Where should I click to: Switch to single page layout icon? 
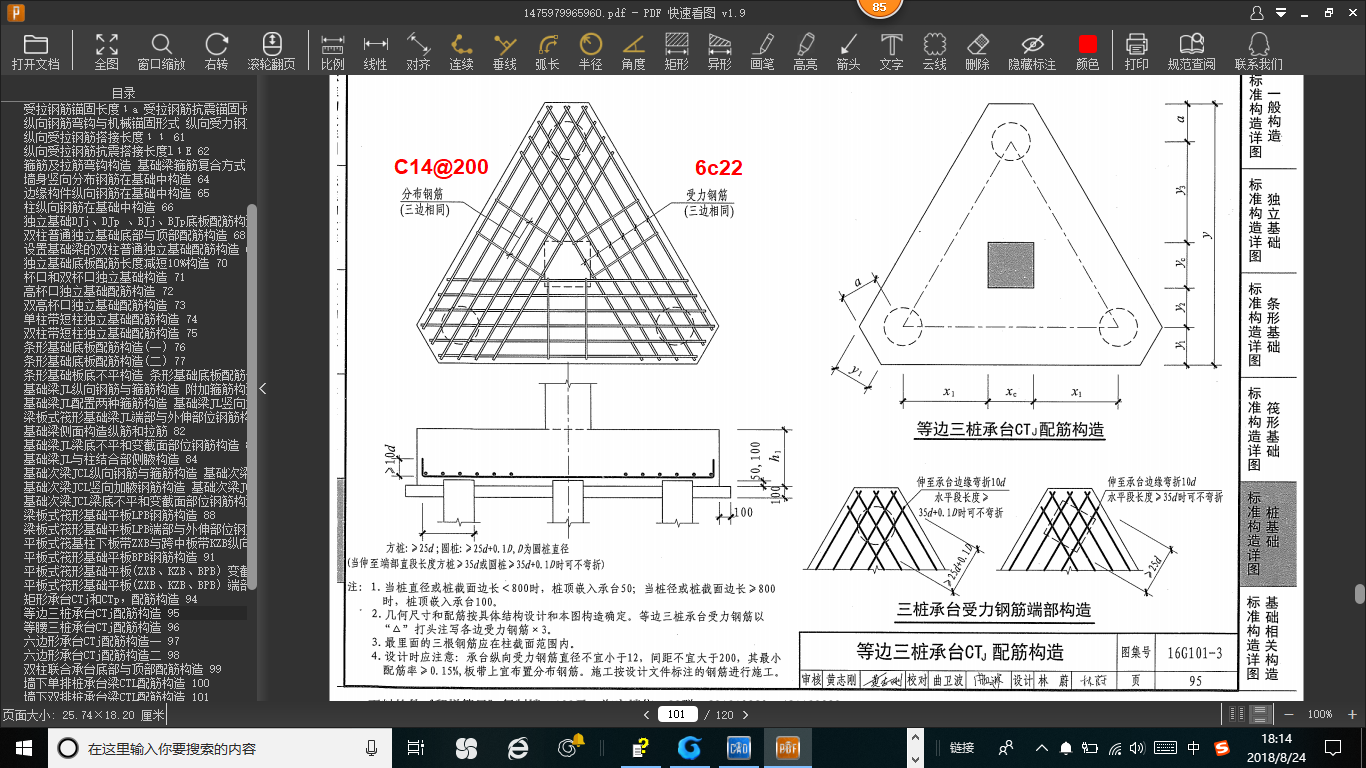point(1235,714)
